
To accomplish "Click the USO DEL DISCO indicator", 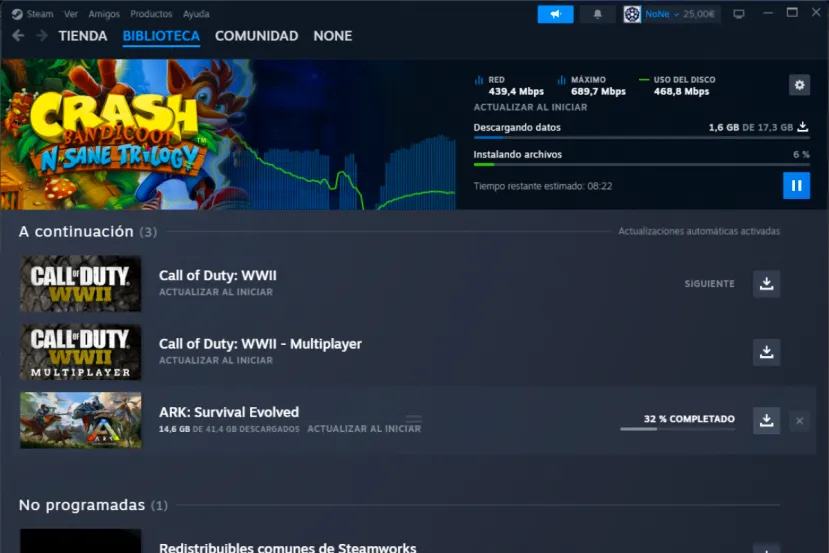I will (x=678, y=86).
